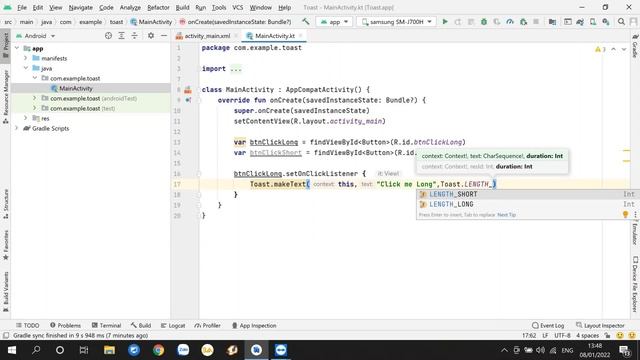Select LENGTH_SHORT from completion list
The height and width of the screenshot is (360, 640).
tap(527, 194)
